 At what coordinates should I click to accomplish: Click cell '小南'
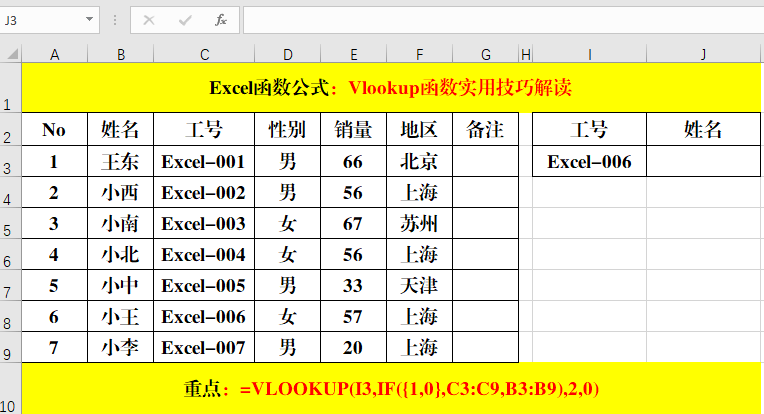tap(121, 223)
